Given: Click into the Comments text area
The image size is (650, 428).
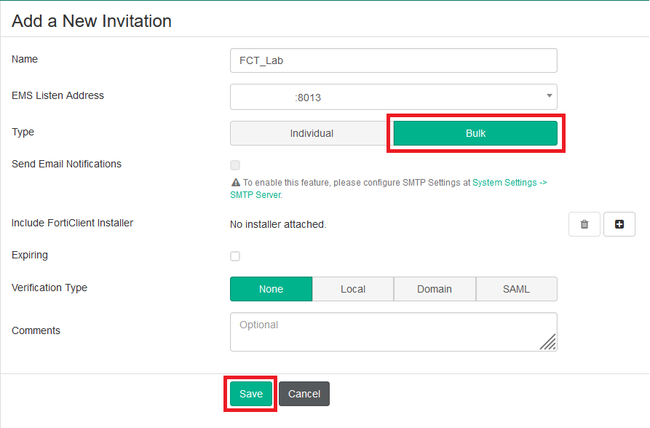Looking at the screenshot, I should tap(393, 332).
